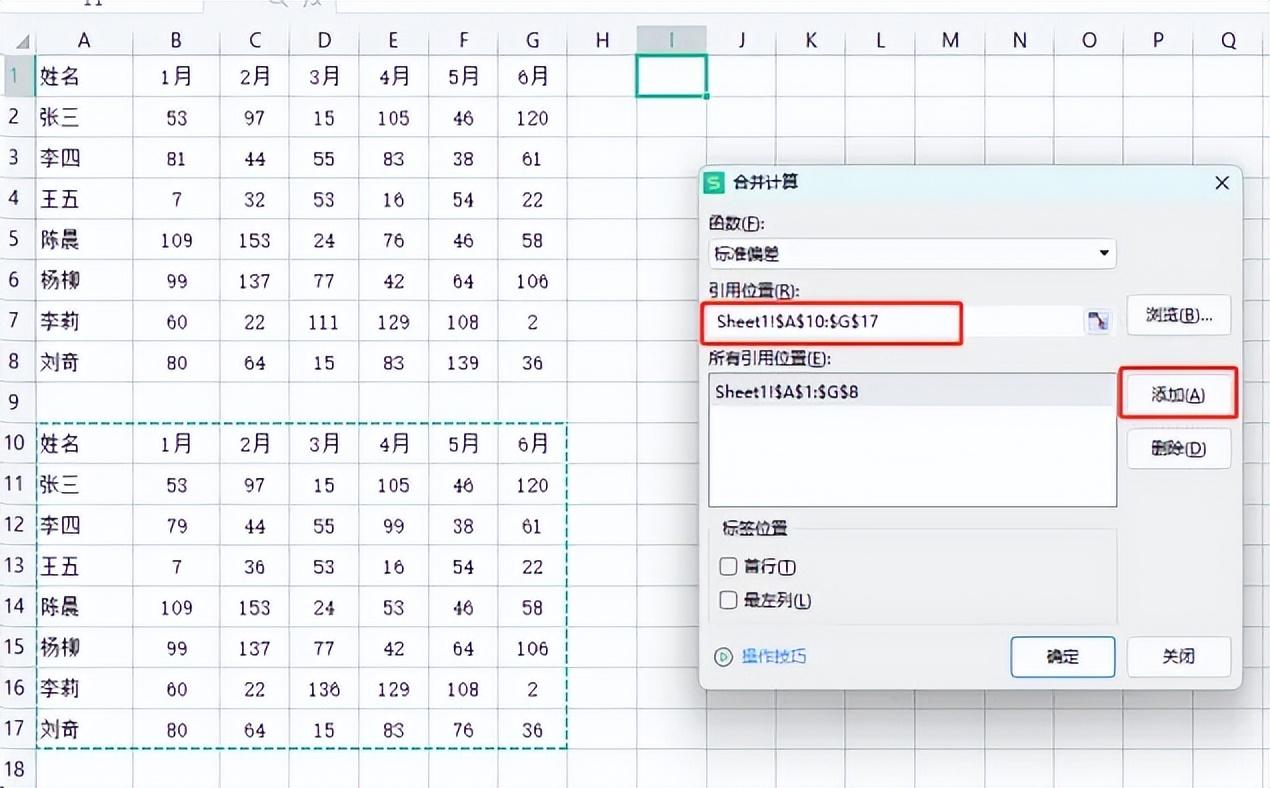Click the 关闭 button
The width and height of the screenshot is (1270, 788).
point(1179,657)
